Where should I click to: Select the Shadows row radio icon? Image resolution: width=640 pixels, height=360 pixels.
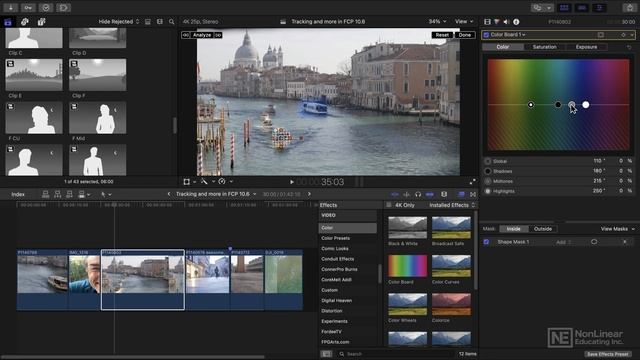click(x=488, y=171)
